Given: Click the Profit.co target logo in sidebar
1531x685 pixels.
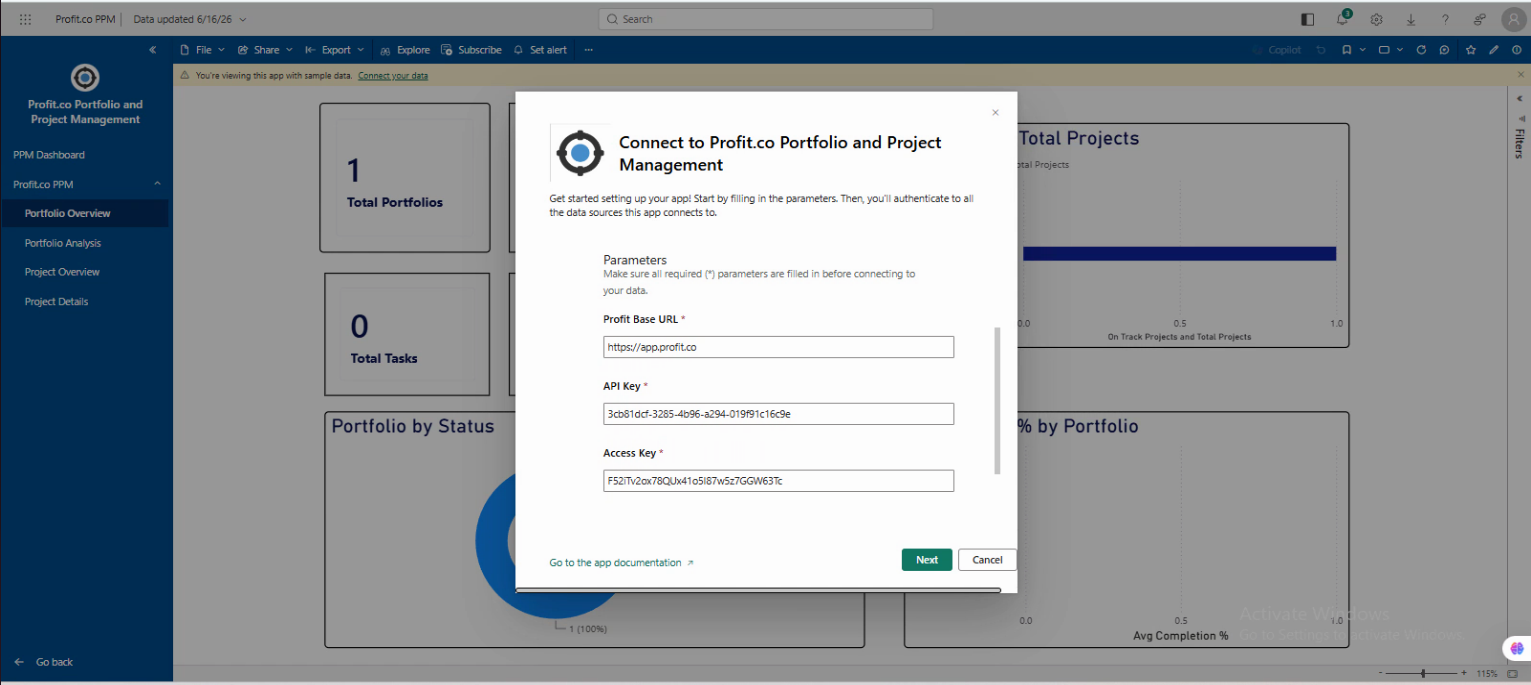Looking at the screenshot, I should (85, 78).
